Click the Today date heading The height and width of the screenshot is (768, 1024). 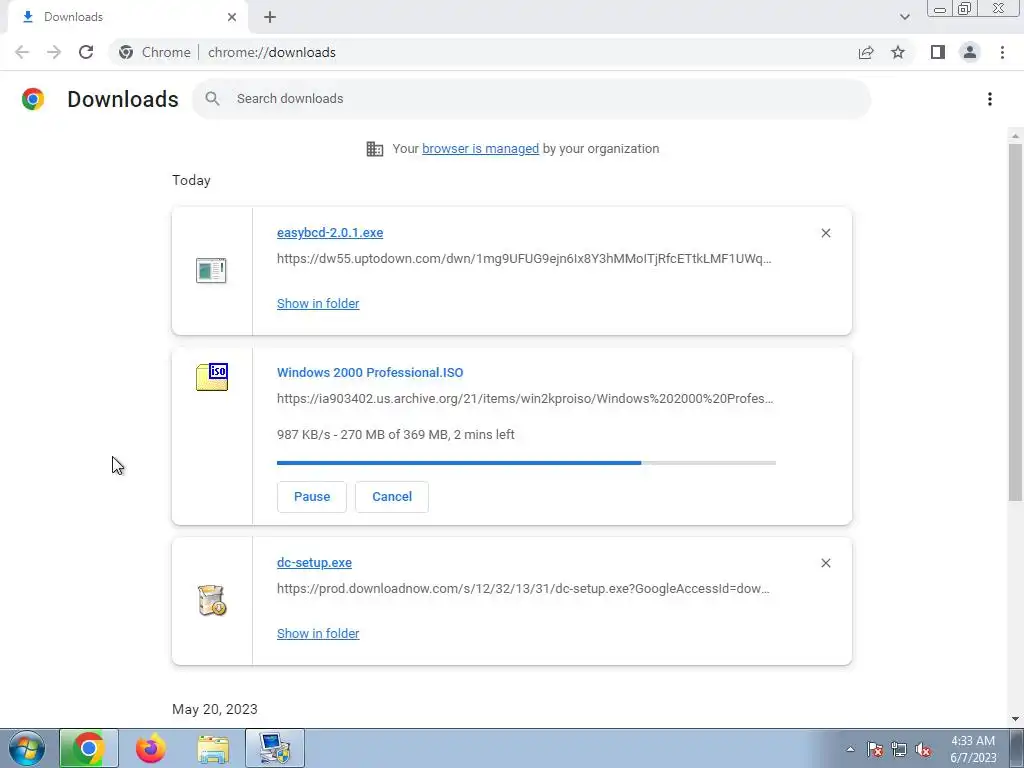coord(191,180)
